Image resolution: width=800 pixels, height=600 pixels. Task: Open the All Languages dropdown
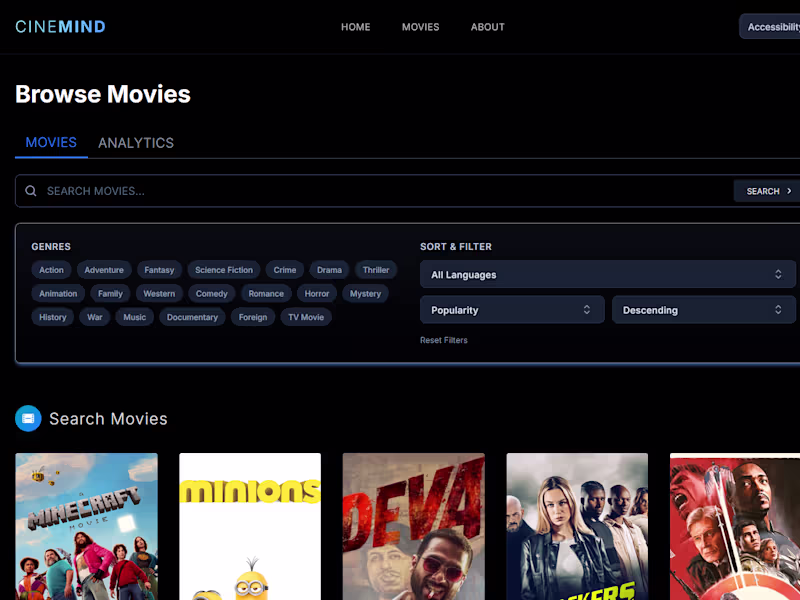click(x=608, y=274)
